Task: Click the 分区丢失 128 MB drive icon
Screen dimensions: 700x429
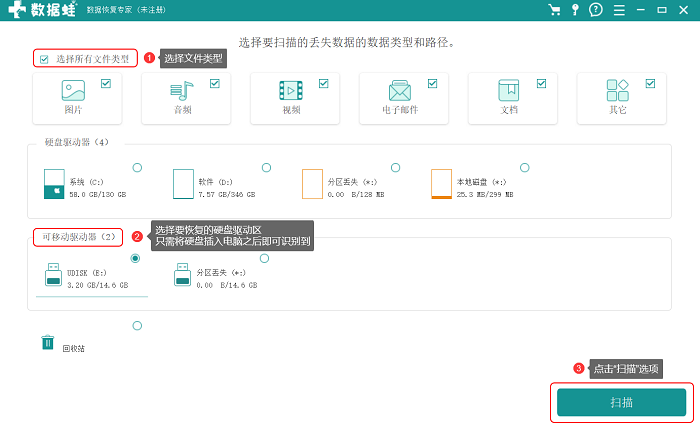Action: (312, 183)
